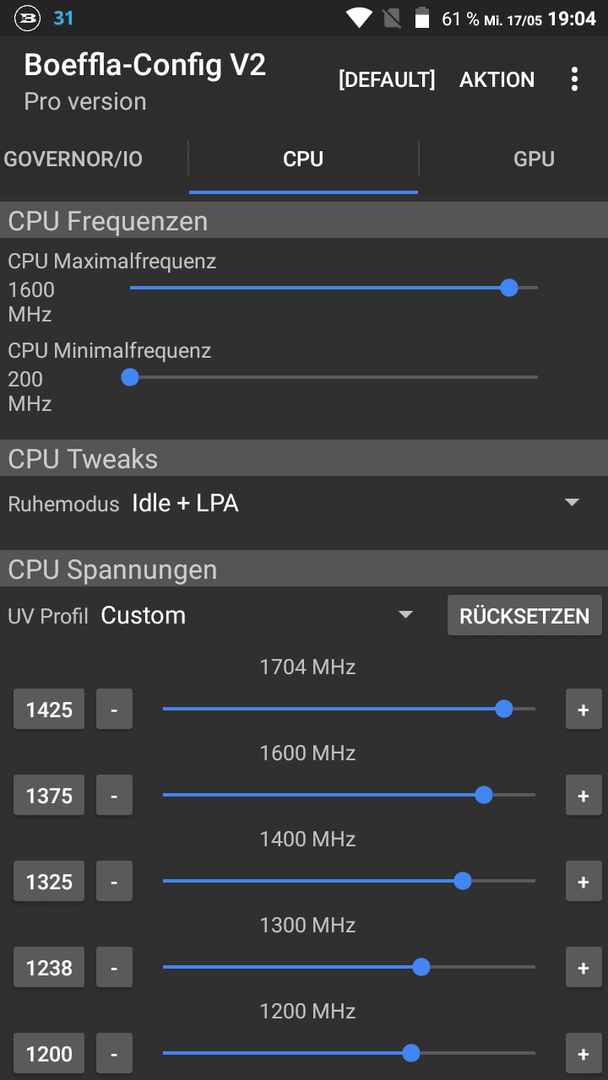Tap the RÜCKSETZEN button
The height and width of the screenshot is (1080, 608).
[x=524, y=615]
